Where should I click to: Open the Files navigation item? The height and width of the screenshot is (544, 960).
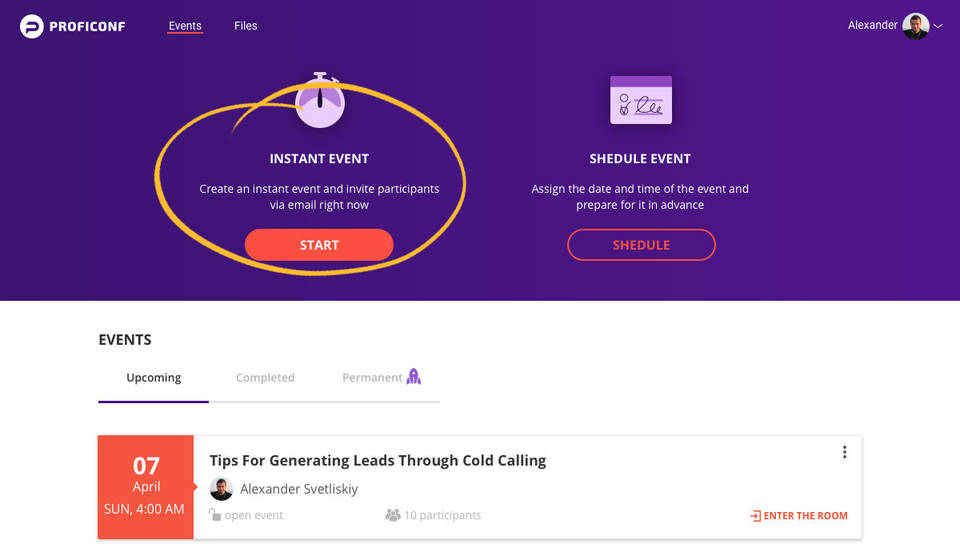click(x=246, y=26)
